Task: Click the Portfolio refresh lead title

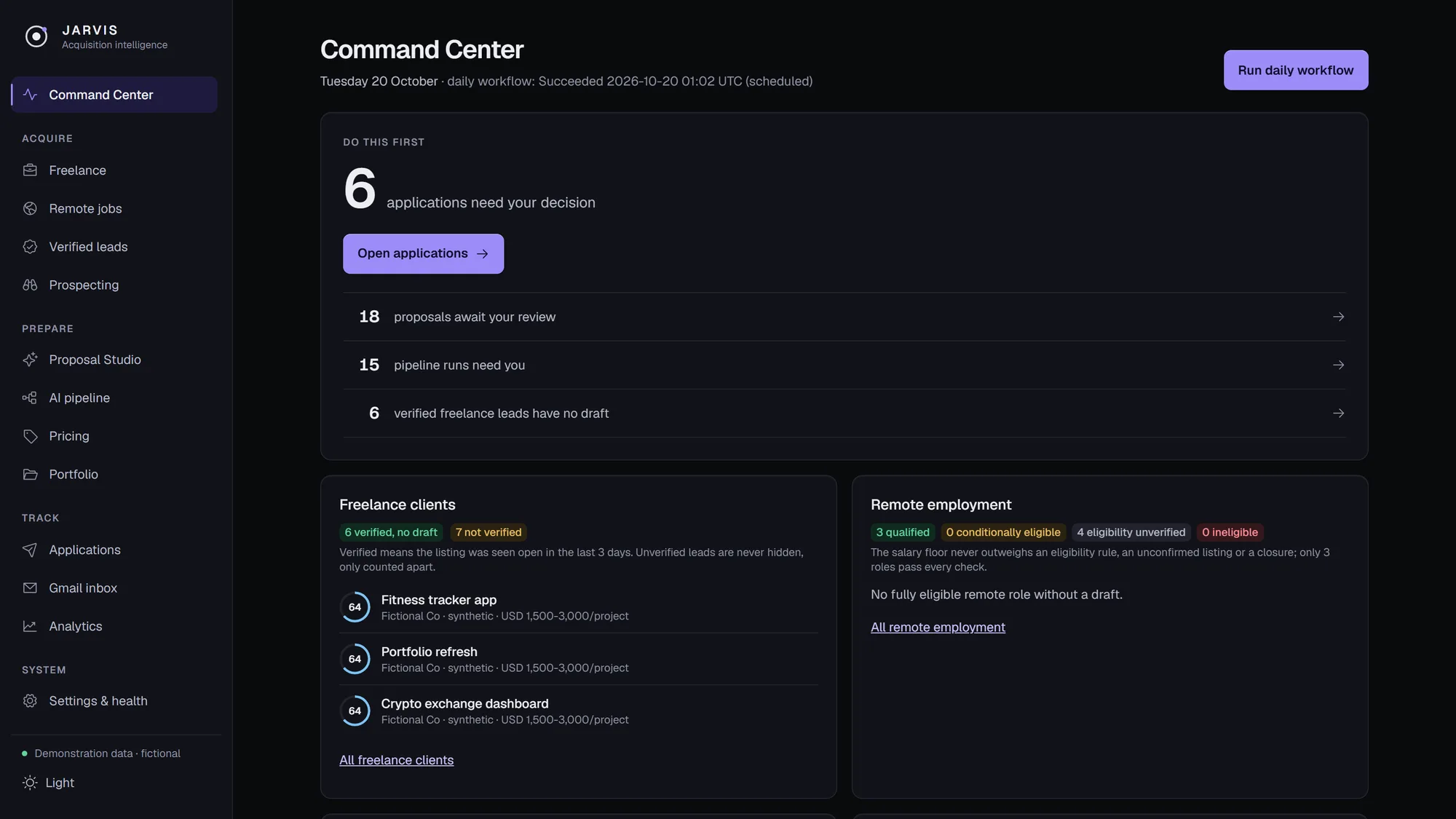Action: point(429,652)
